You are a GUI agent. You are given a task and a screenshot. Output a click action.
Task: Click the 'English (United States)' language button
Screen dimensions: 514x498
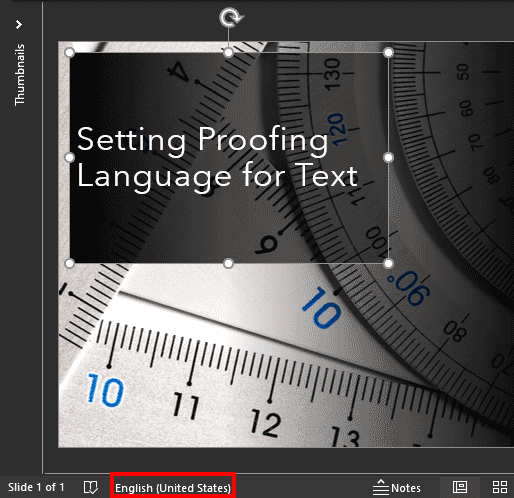(173, 488)
